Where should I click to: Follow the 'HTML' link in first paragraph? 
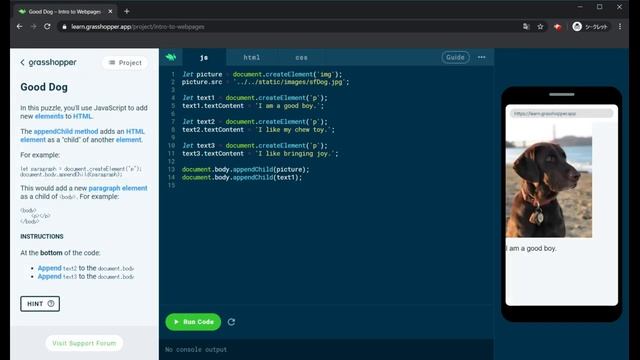[82, 116]
